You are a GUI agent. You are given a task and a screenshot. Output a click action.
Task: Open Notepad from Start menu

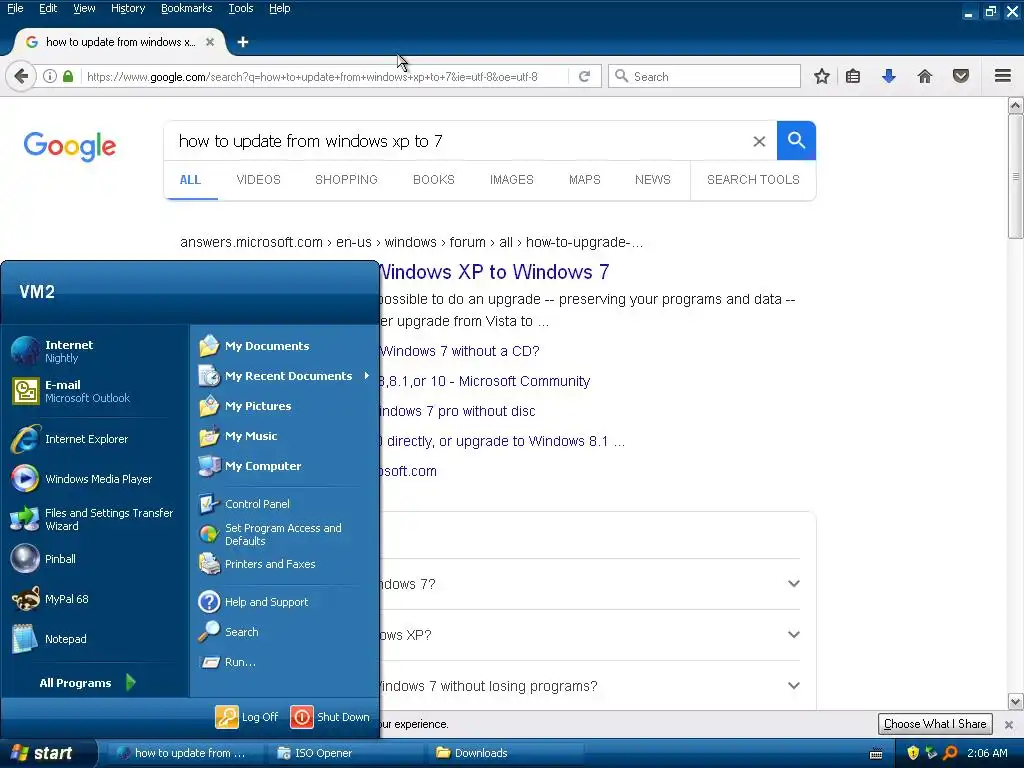(x=50, y=639)
